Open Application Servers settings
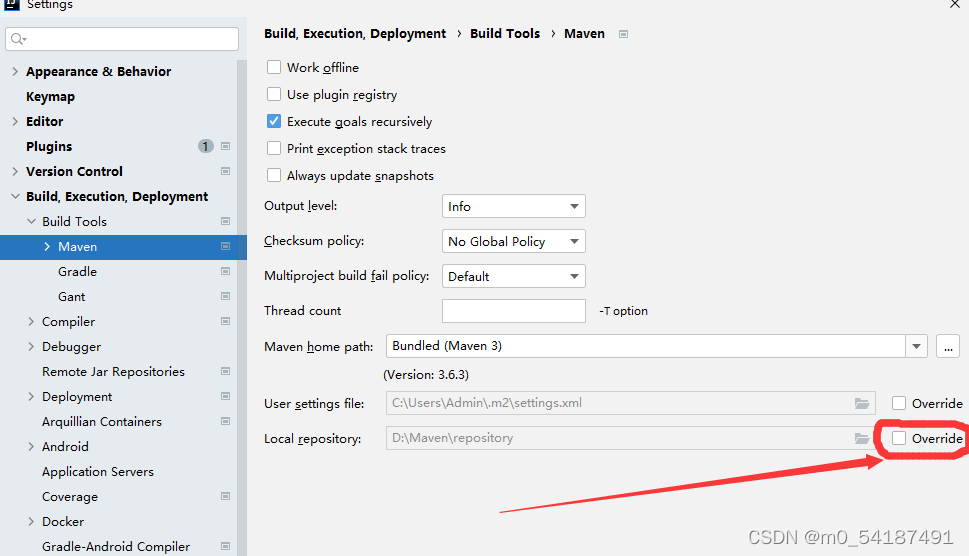The width and height of the screenshot is (969, 556). (98, 472)
